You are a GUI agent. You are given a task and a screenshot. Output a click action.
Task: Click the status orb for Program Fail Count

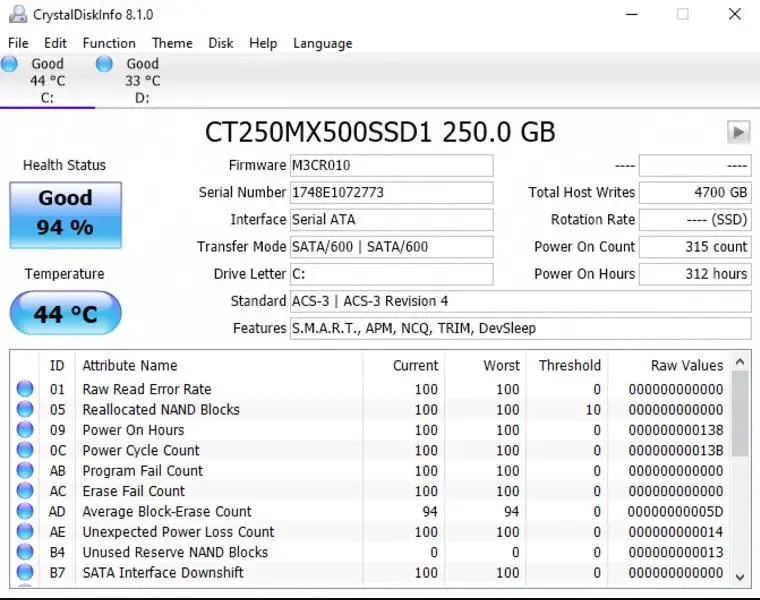tap(25, 470)
